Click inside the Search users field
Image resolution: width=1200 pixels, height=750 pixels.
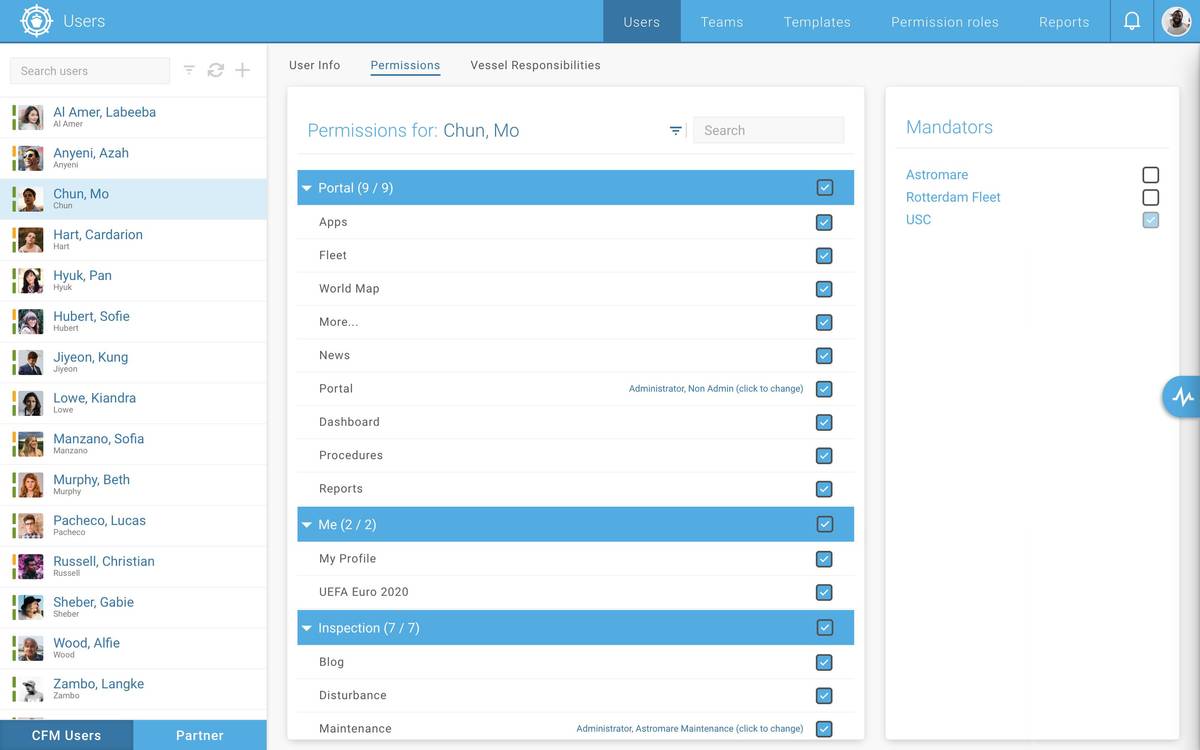tap(89, 70)
